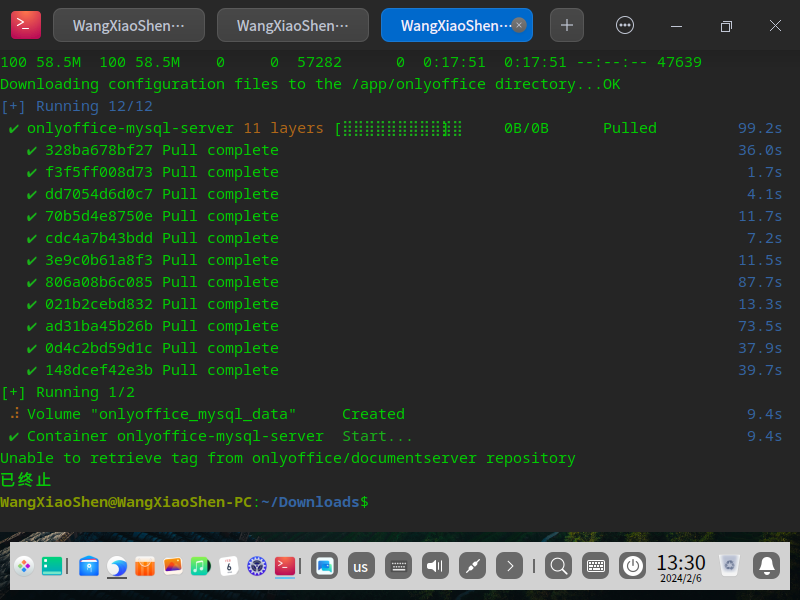
Task: Close the active blue terminal tab
Action: pos(519,25)
